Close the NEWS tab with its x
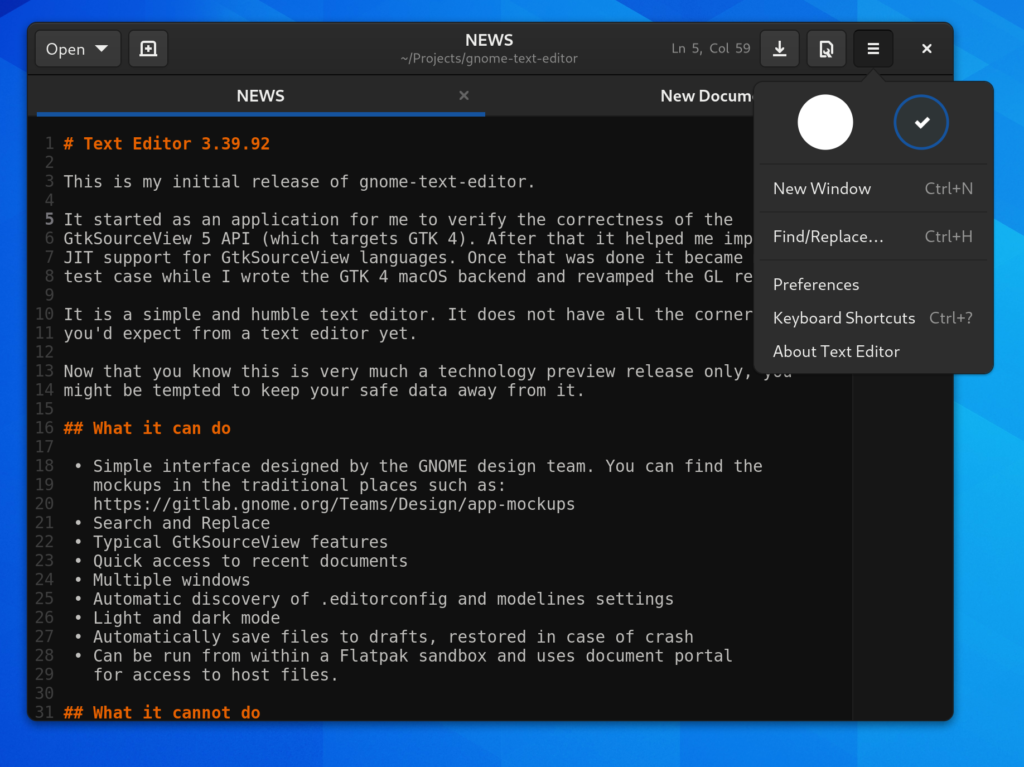Screen dimensions: 1024x767 (x=464, y=95)
